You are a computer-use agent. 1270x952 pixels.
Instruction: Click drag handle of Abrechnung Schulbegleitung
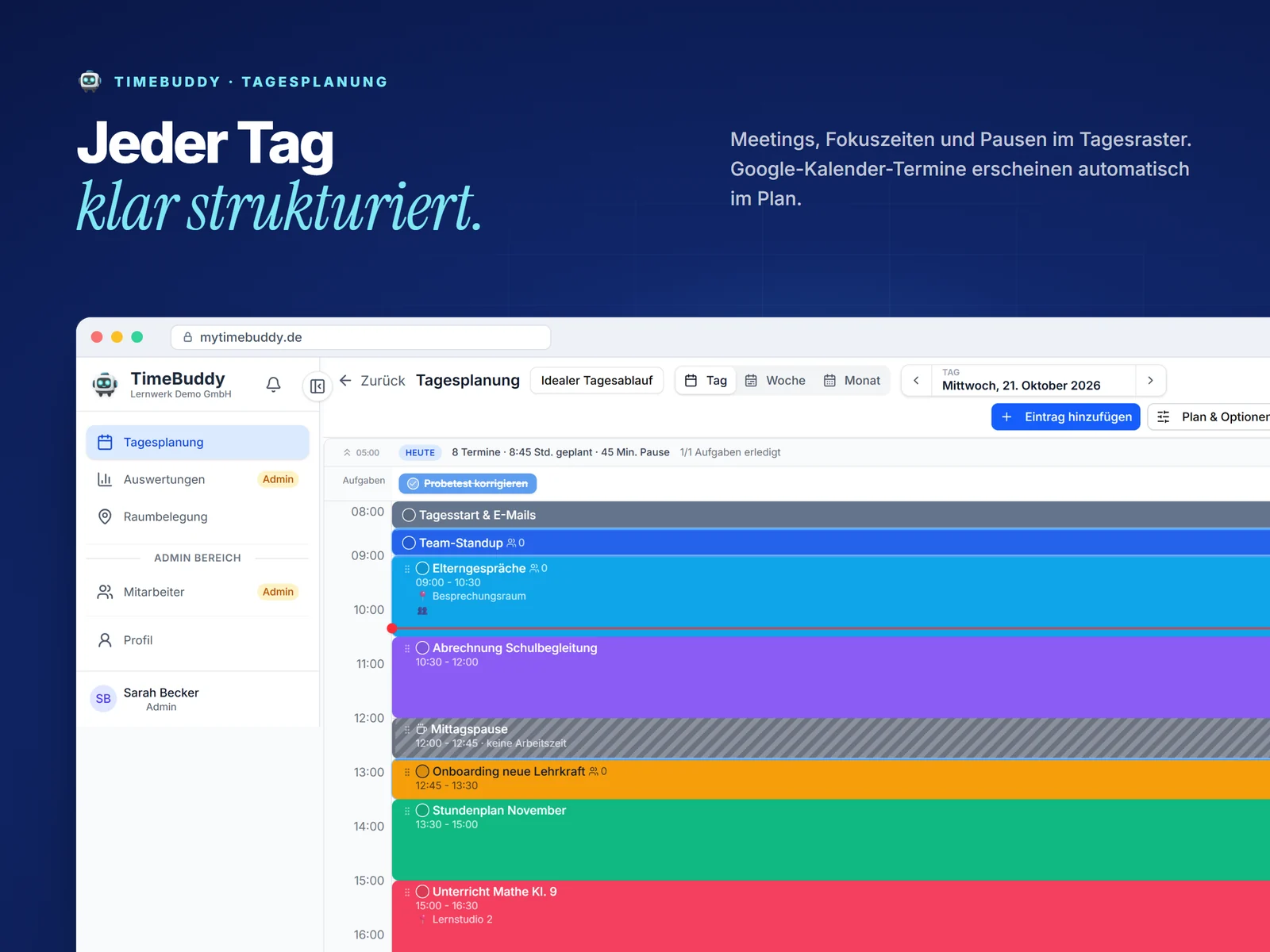[407, 648]
